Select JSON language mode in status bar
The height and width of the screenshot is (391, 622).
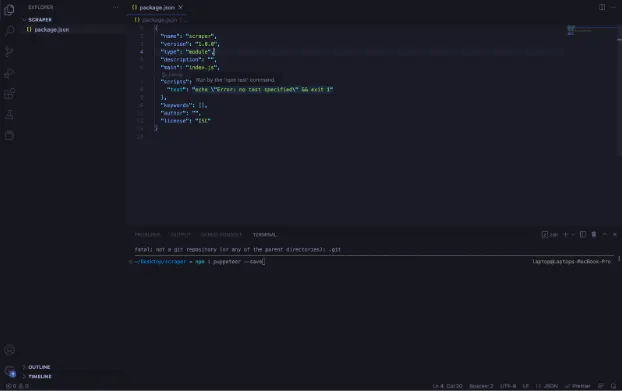(x=547, y=386)
